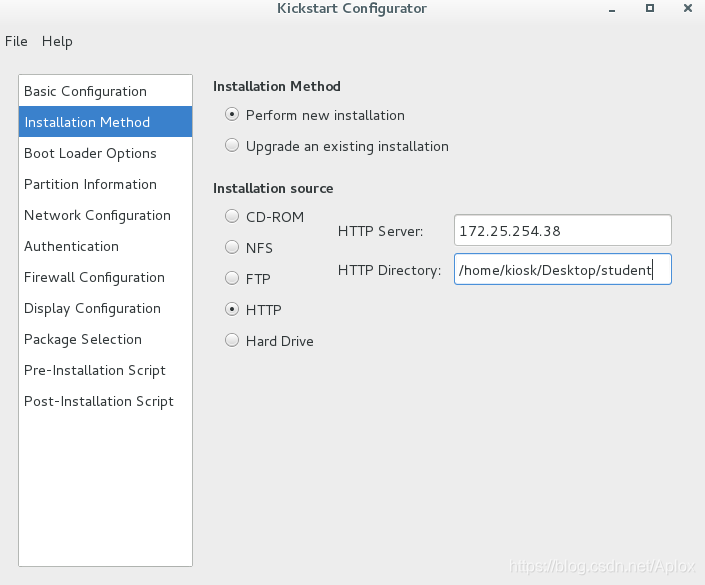Open the Help menu
705x585 pixels.
pos(57,41)
